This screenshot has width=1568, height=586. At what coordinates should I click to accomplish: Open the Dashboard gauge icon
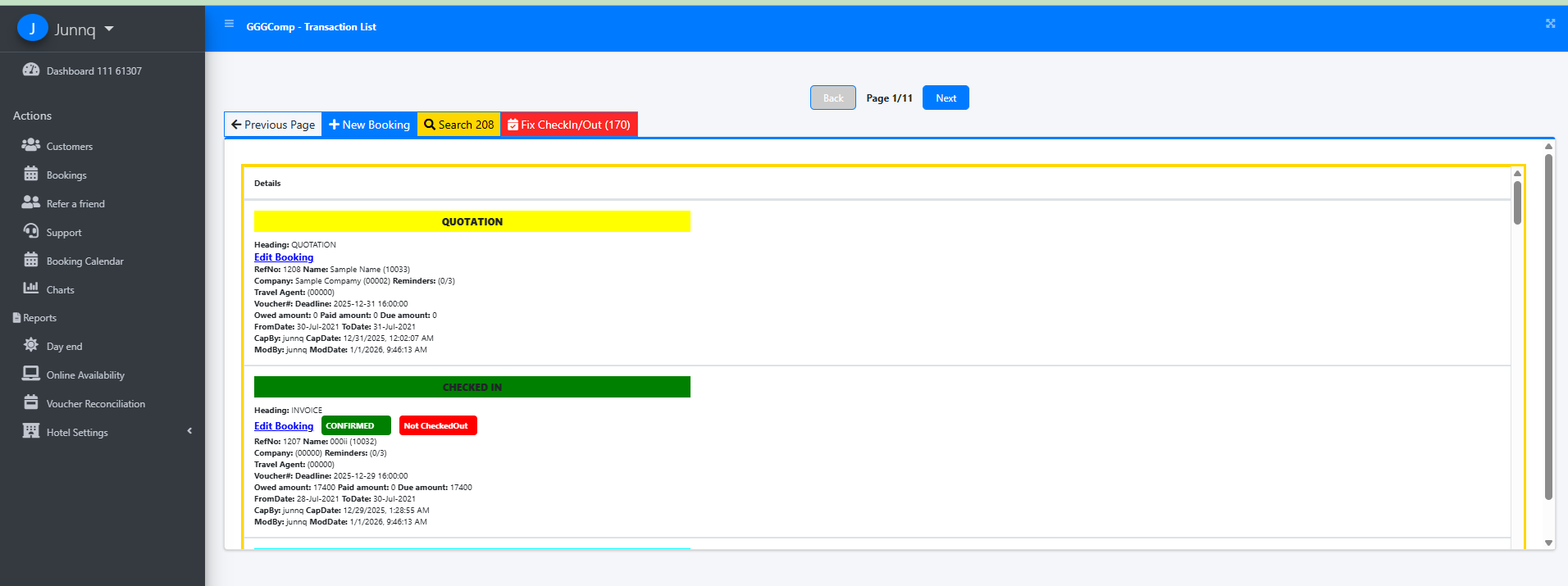point(31,70)
